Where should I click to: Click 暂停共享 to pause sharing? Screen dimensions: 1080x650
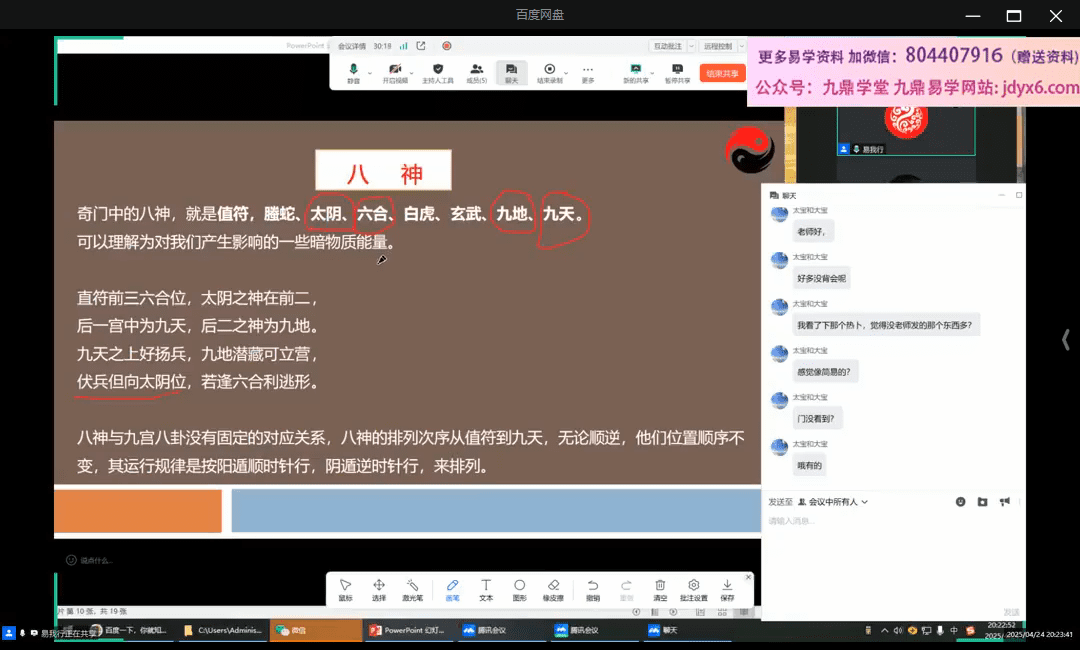(677, 73)
